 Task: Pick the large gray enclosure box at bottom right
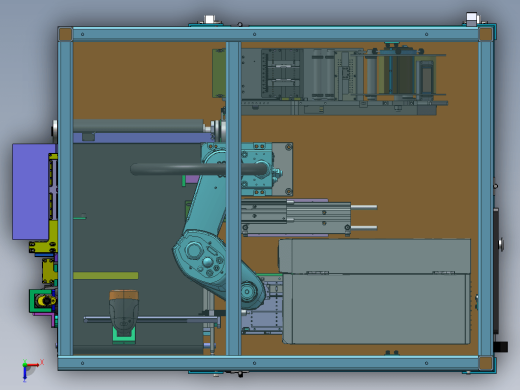pyautogui.click(x=375, y=291)
